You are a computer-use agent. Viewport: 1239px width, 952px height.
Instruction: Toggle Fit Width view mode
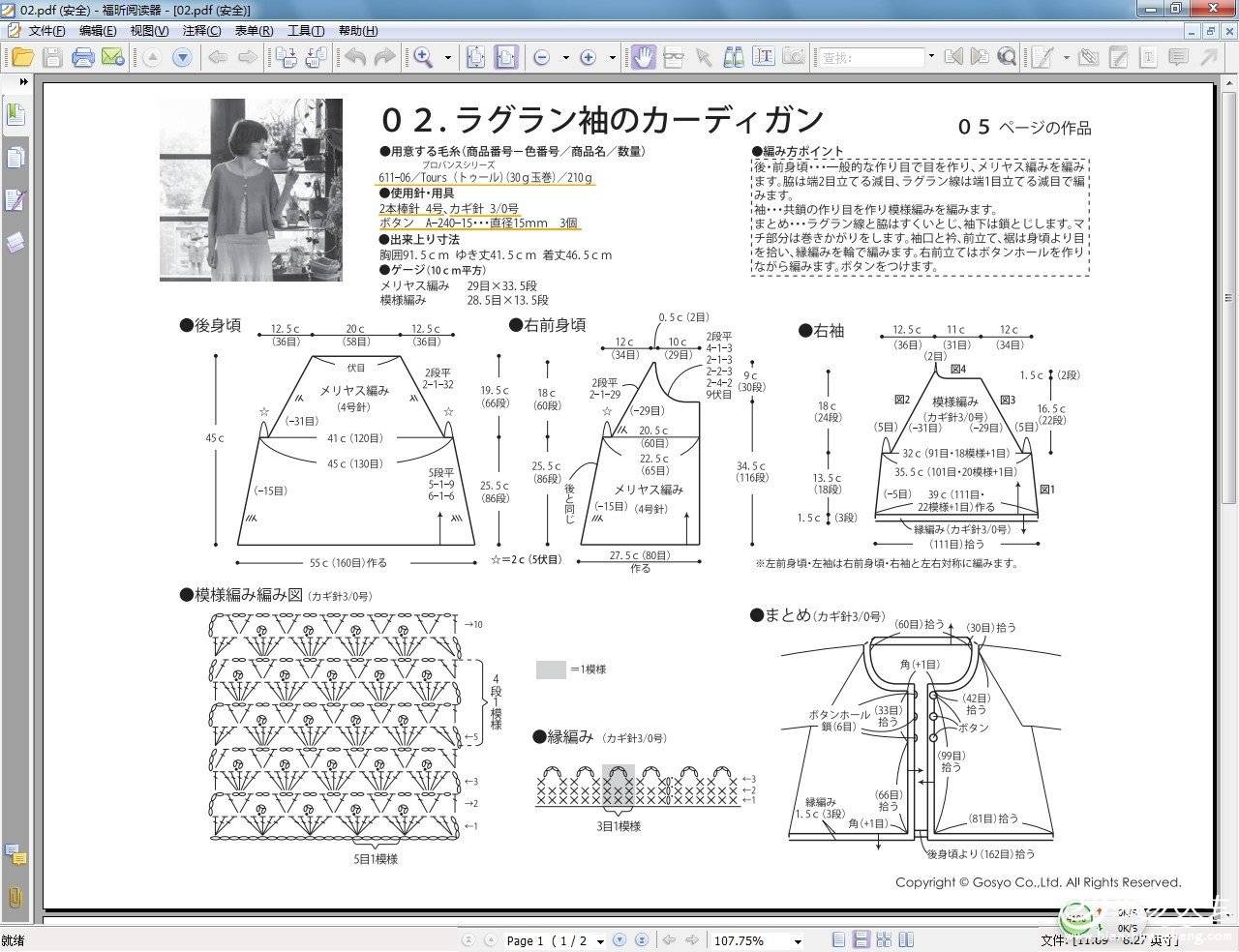[505, 58]
